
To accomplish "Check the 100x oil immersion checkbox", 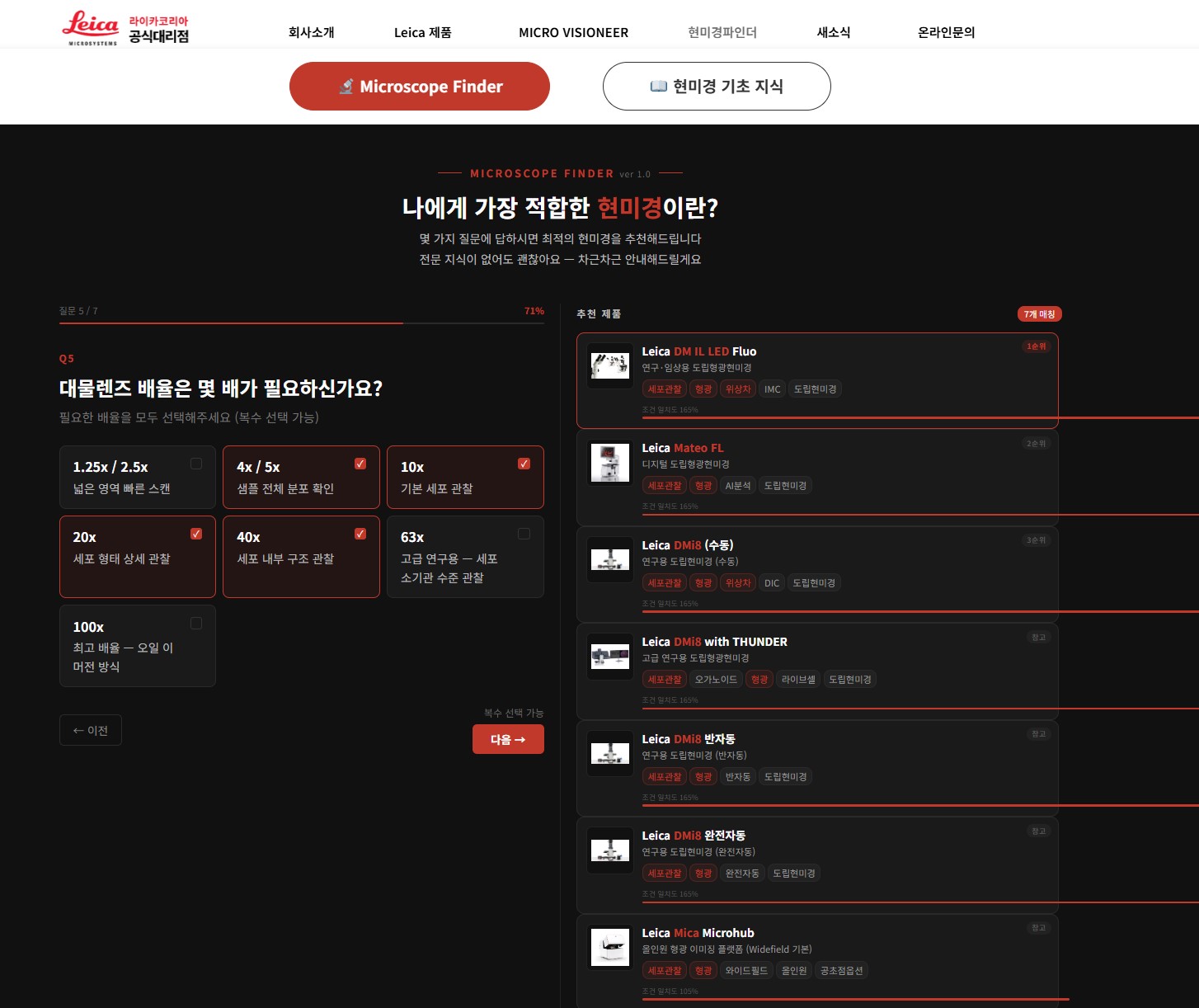I will [x=196, y=623].
